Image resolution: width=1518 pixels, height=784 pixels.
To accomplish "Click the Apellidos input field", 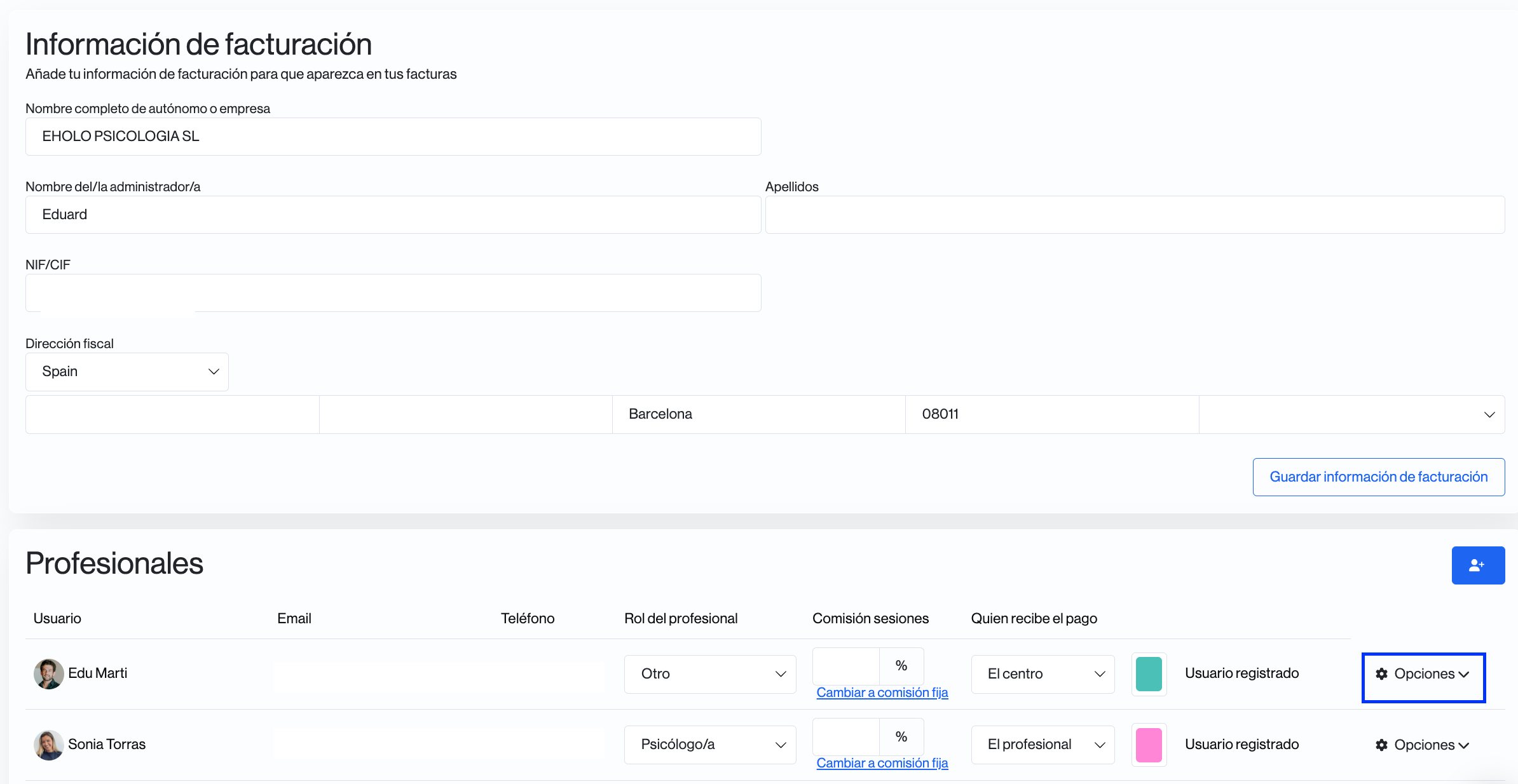I will [x=1134, y=215].
